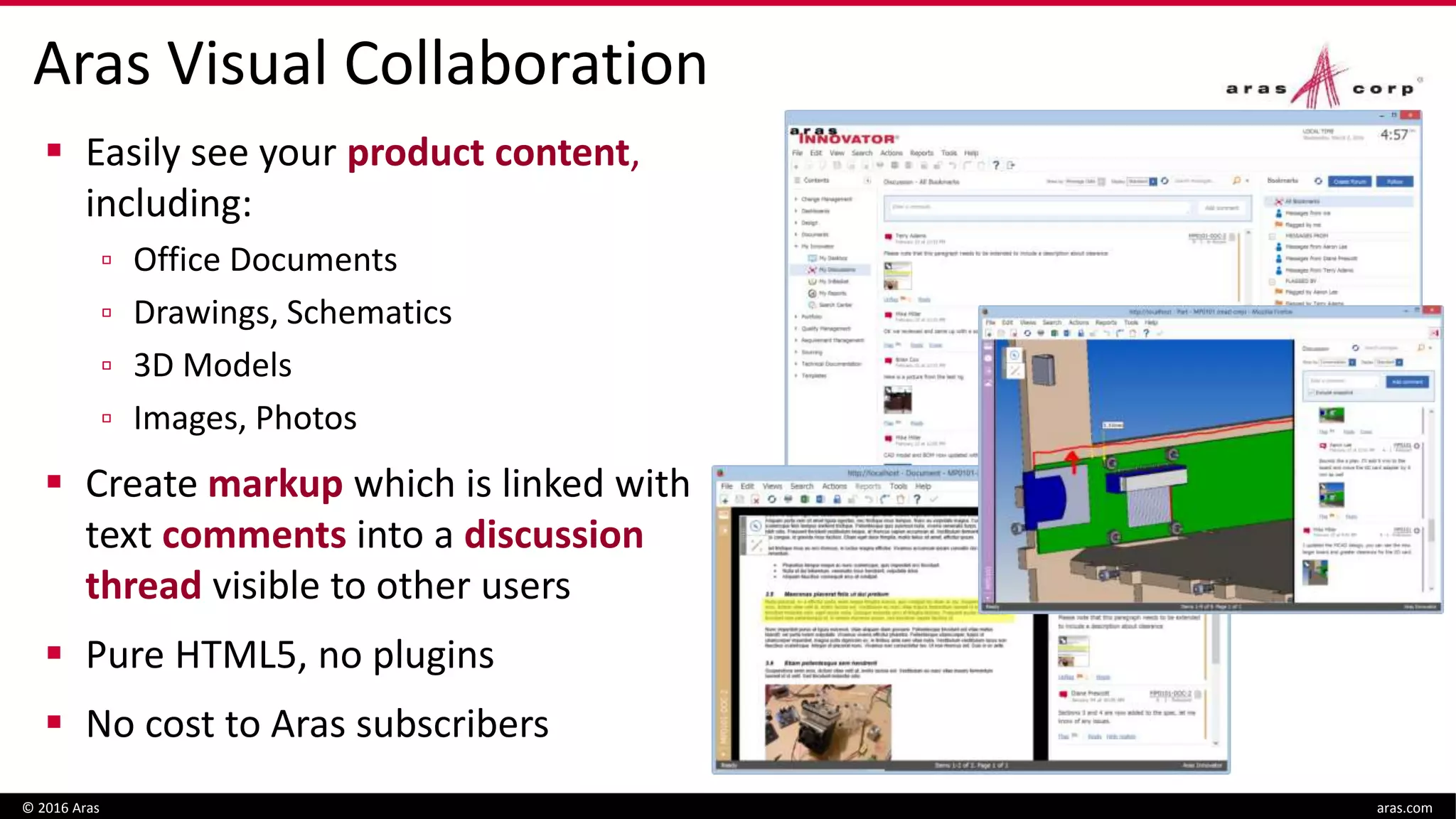
Task: Click the orange message search magnifier icon
Action: click(x=1237, y=181)
